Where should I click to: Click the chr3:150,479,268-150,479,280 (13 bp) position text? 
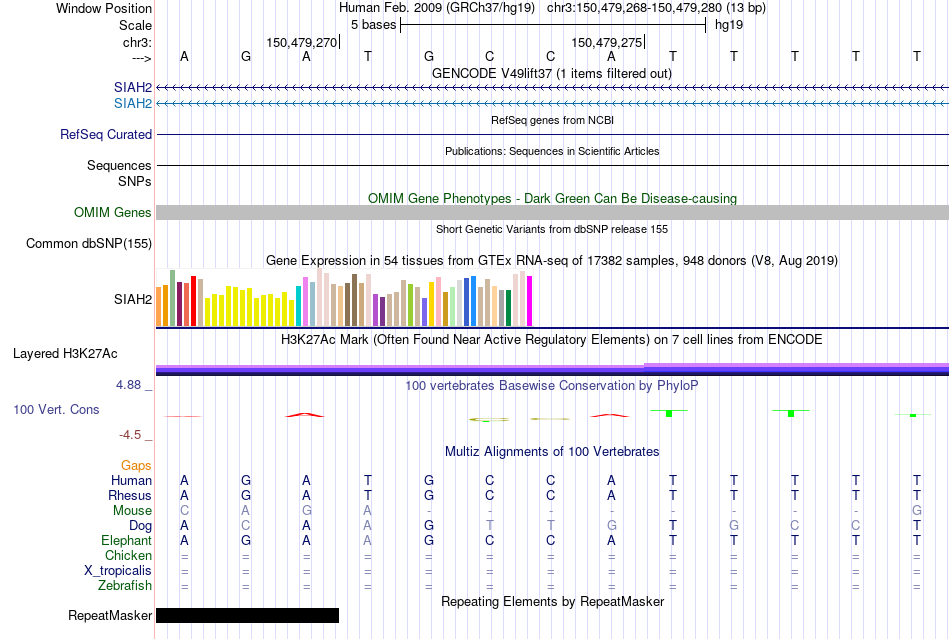click(656, 8)
